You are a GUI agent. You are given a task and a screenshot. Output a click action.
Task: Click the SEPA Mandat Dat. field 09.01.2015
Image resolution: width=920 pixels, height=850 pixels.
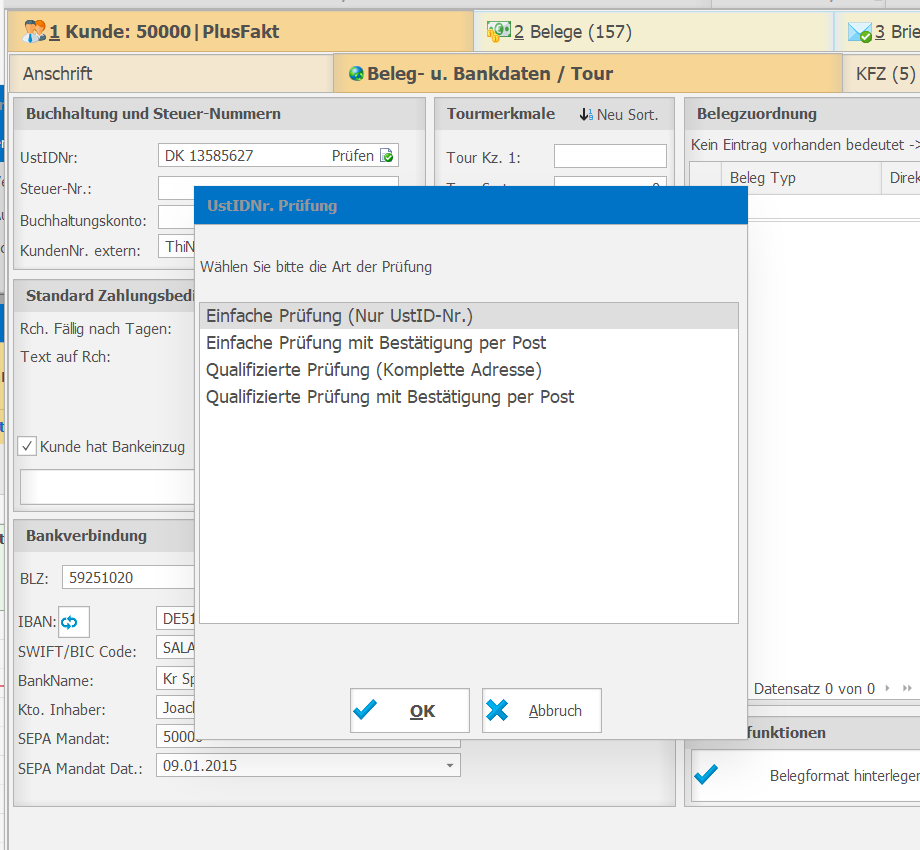(x=308, y=766)
